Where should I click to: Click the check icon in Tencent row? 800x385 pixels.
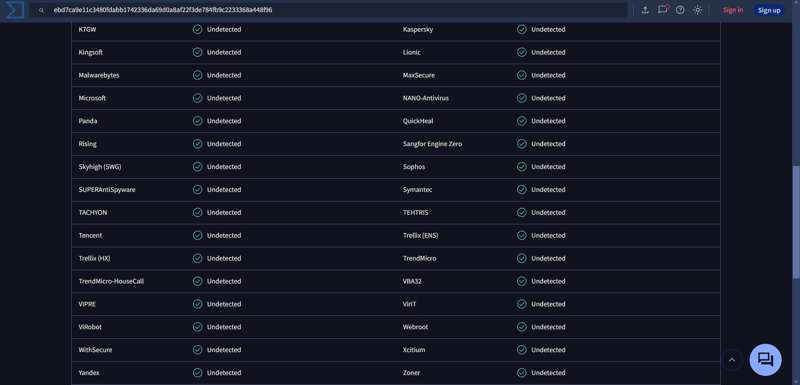[197, 236]
